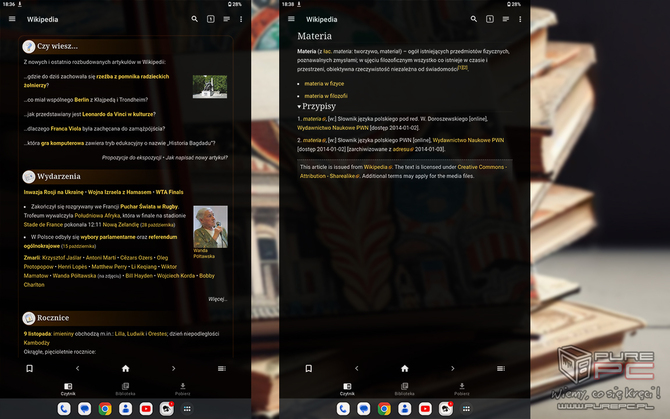Screen dimensions: 670x419
Task: Show table of contents in right window
Action: pos(505,19)
